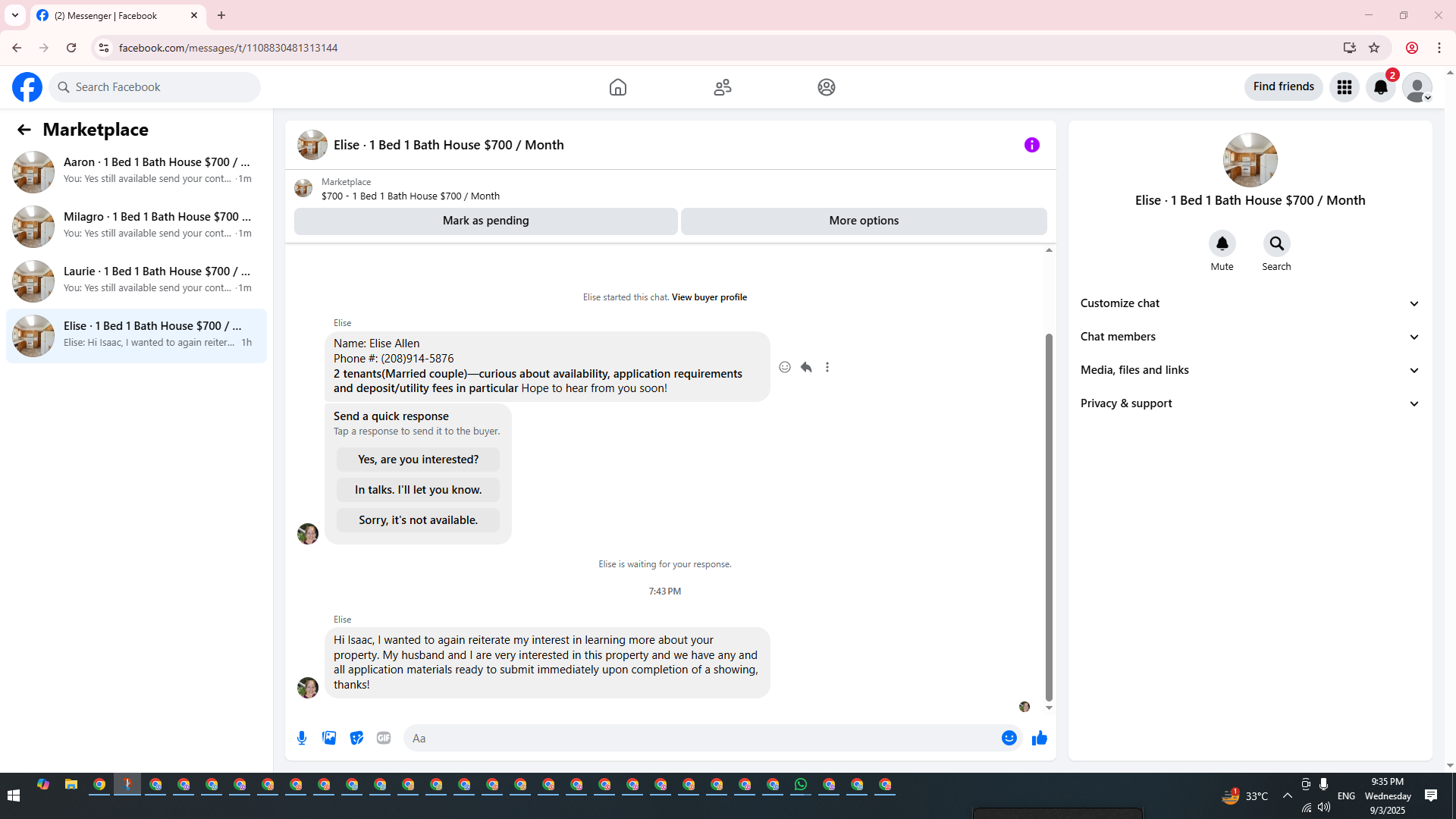Send a thumbs-up like

(x=1040, y=738)
